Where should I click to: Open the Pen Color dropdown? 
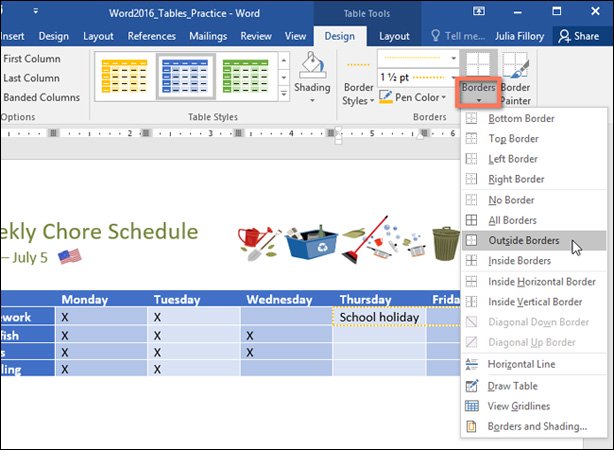pos(423,97)
